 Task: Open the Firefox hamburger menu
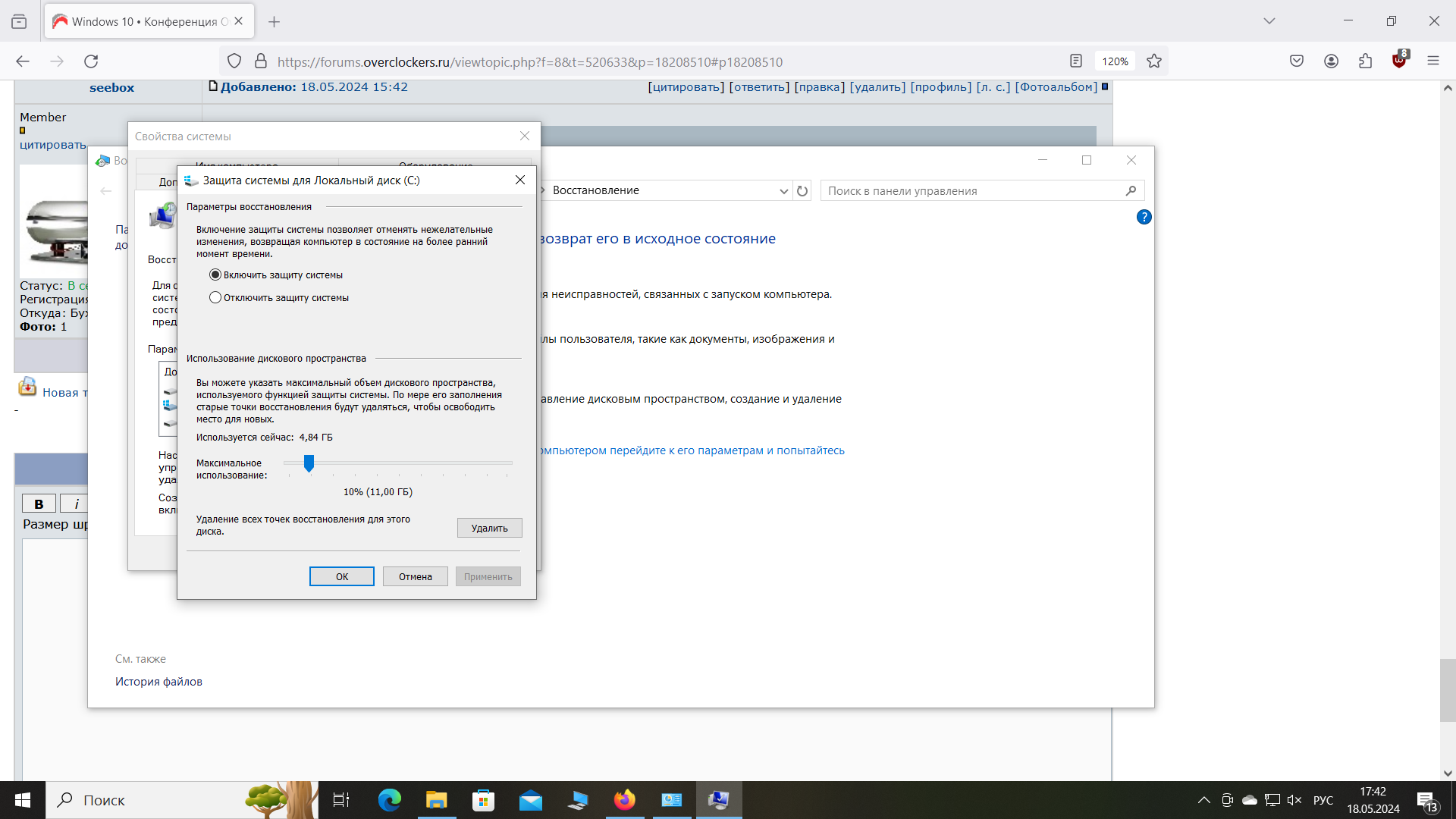click(x=1433, y=61)
